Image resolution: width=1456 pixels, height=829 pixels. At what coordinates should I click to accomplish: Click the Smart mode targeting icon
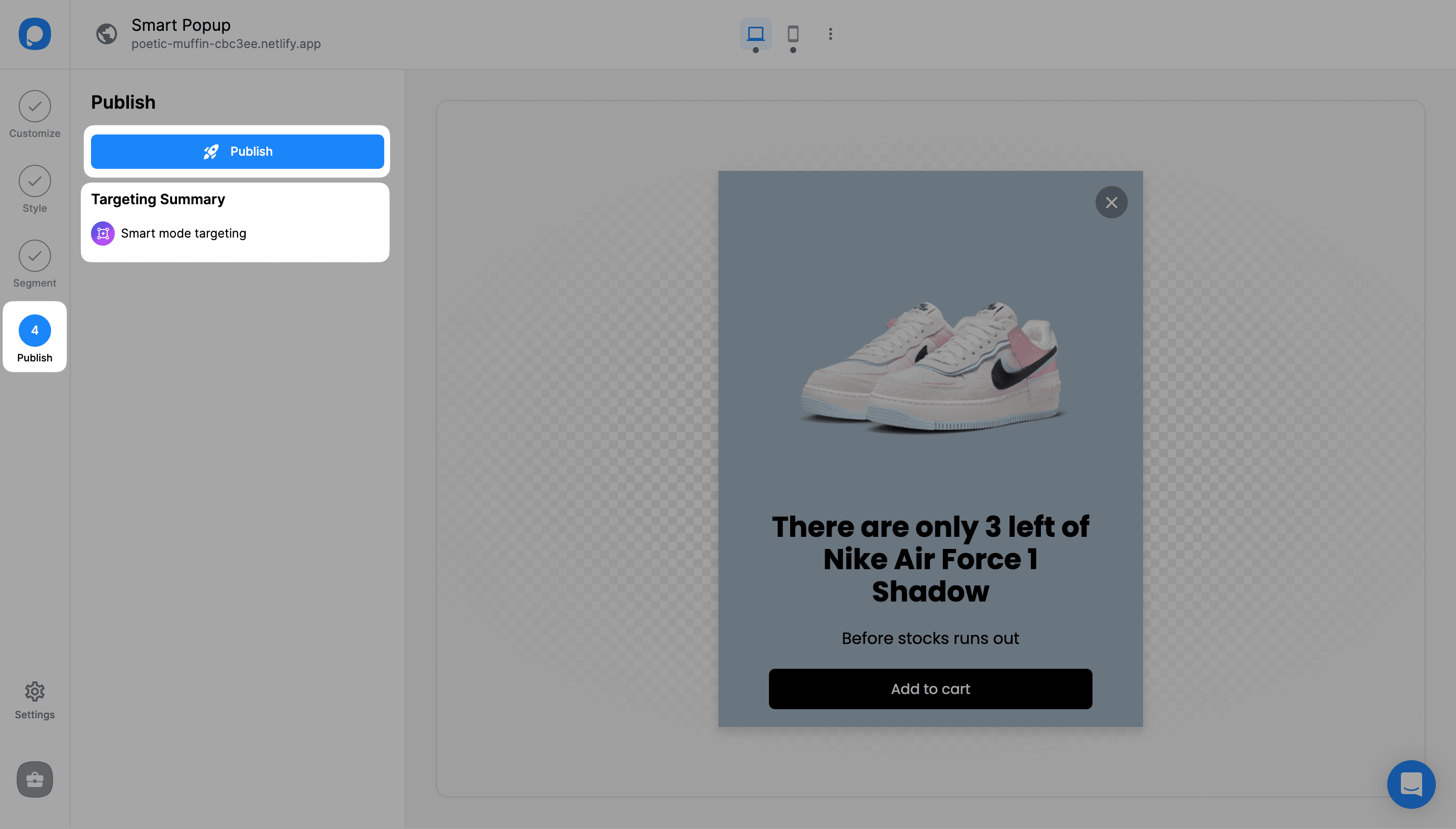click(103, 233)
